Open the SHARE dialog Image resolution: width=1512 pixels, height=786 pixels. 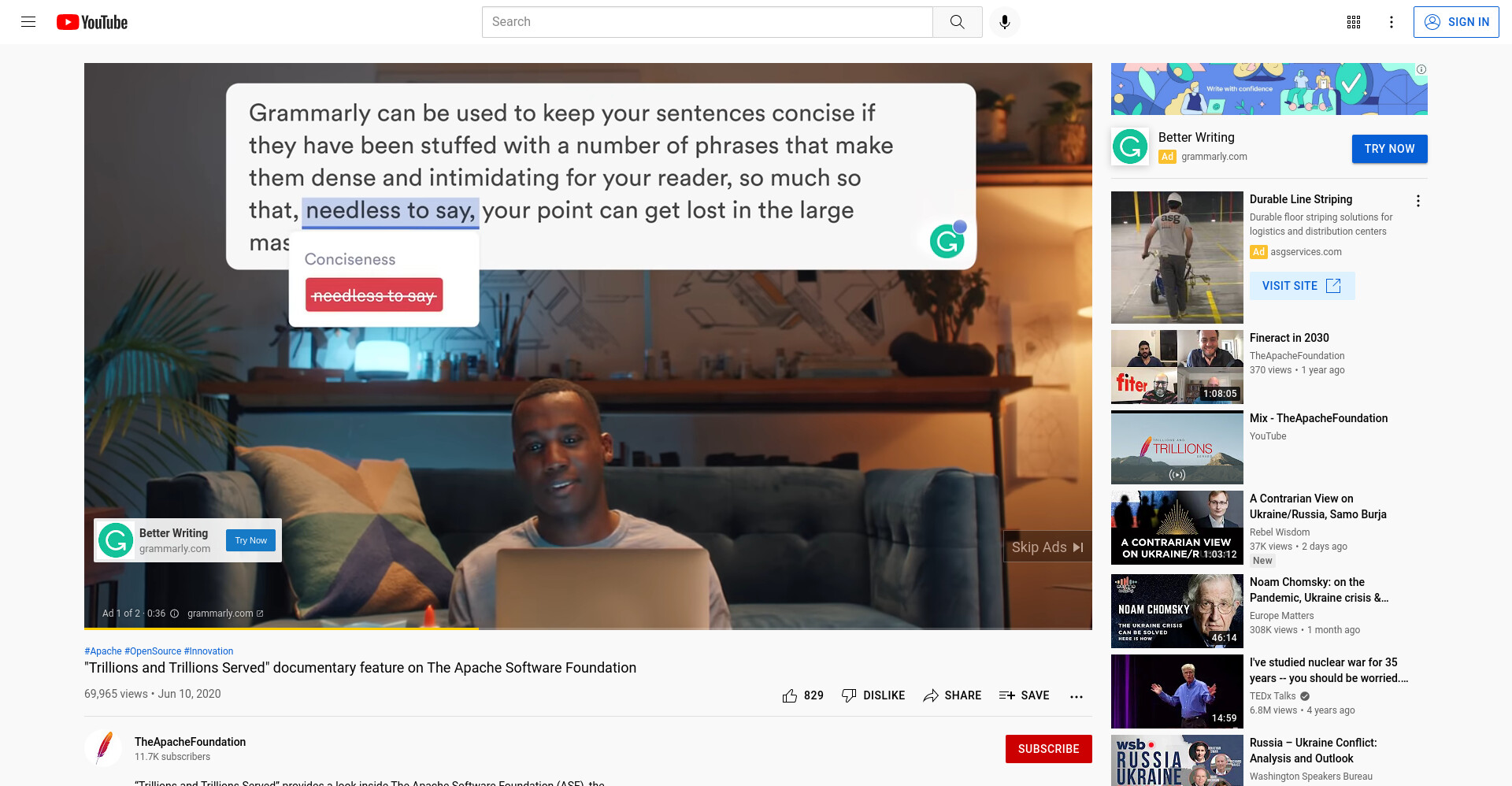(952, 695)
